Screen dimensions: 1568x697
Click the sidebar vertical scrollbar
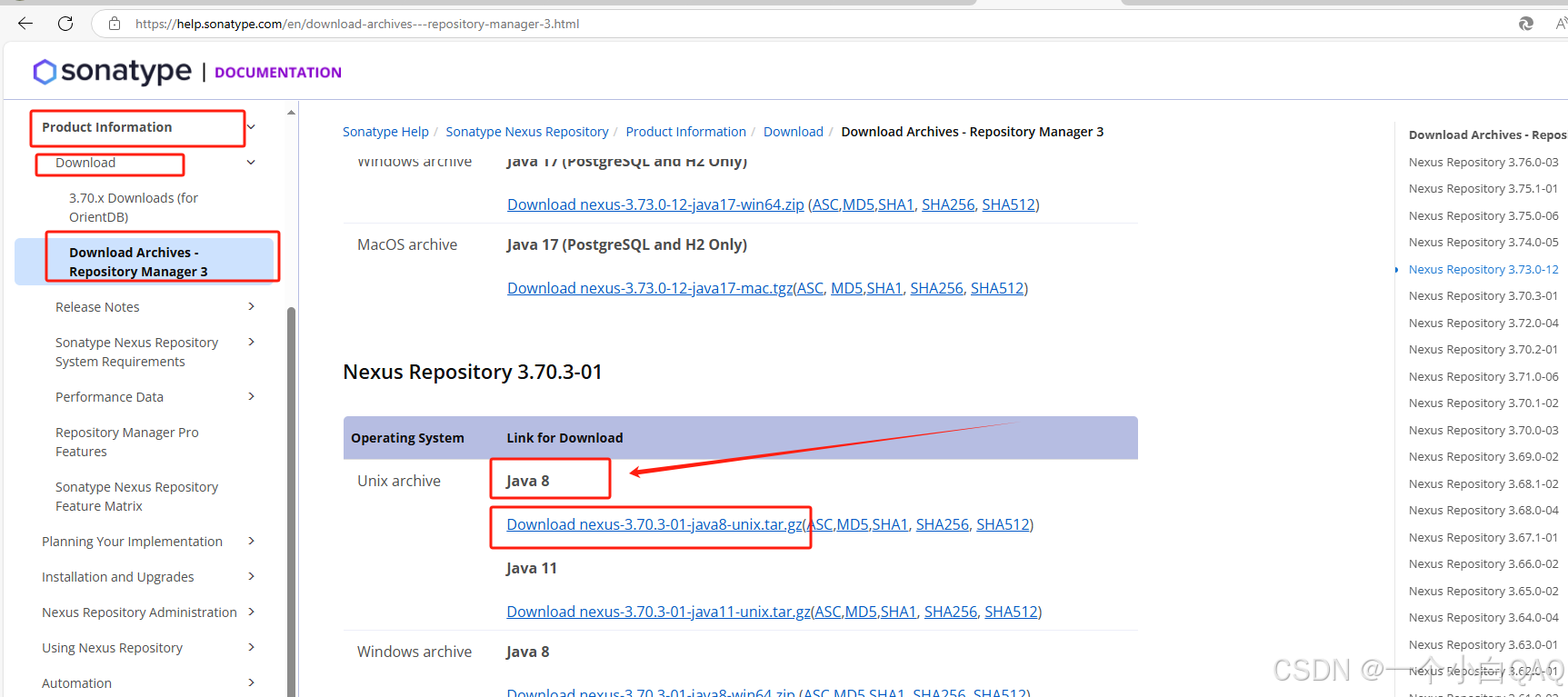click(x=292, y=500)
